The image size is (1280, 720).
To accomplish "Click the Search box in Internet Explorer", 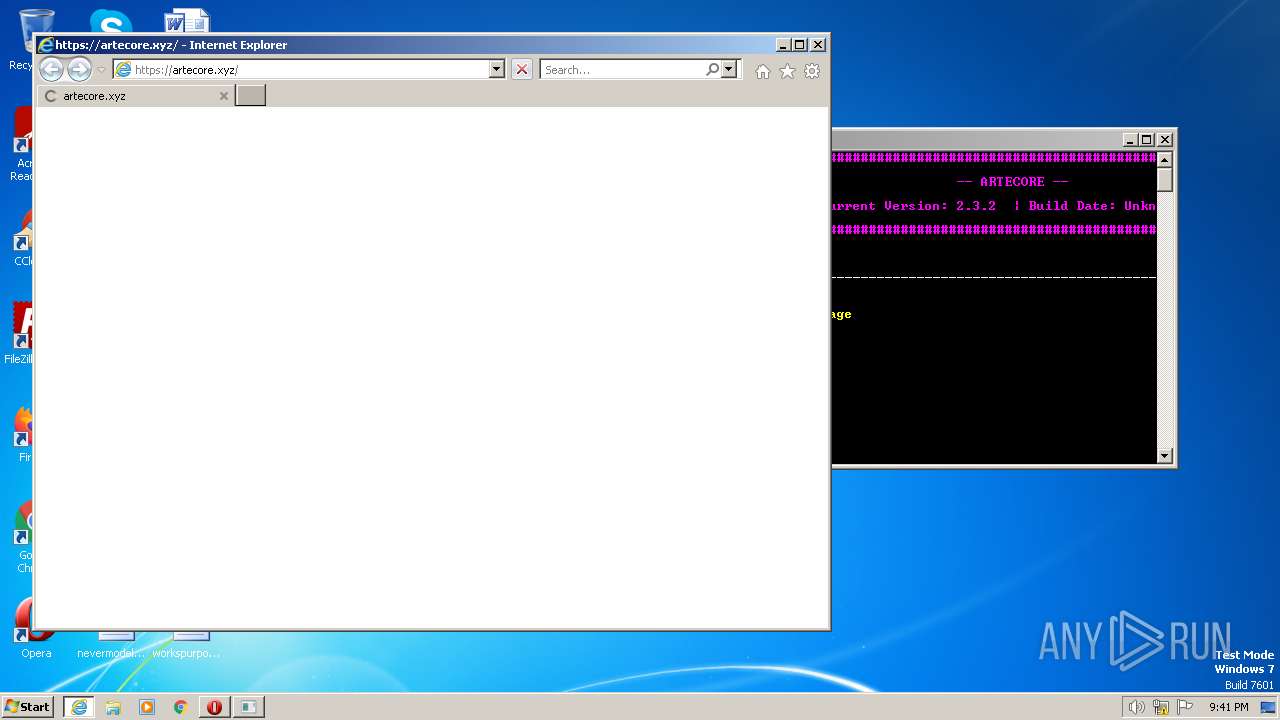I will [x=622, y=70].
